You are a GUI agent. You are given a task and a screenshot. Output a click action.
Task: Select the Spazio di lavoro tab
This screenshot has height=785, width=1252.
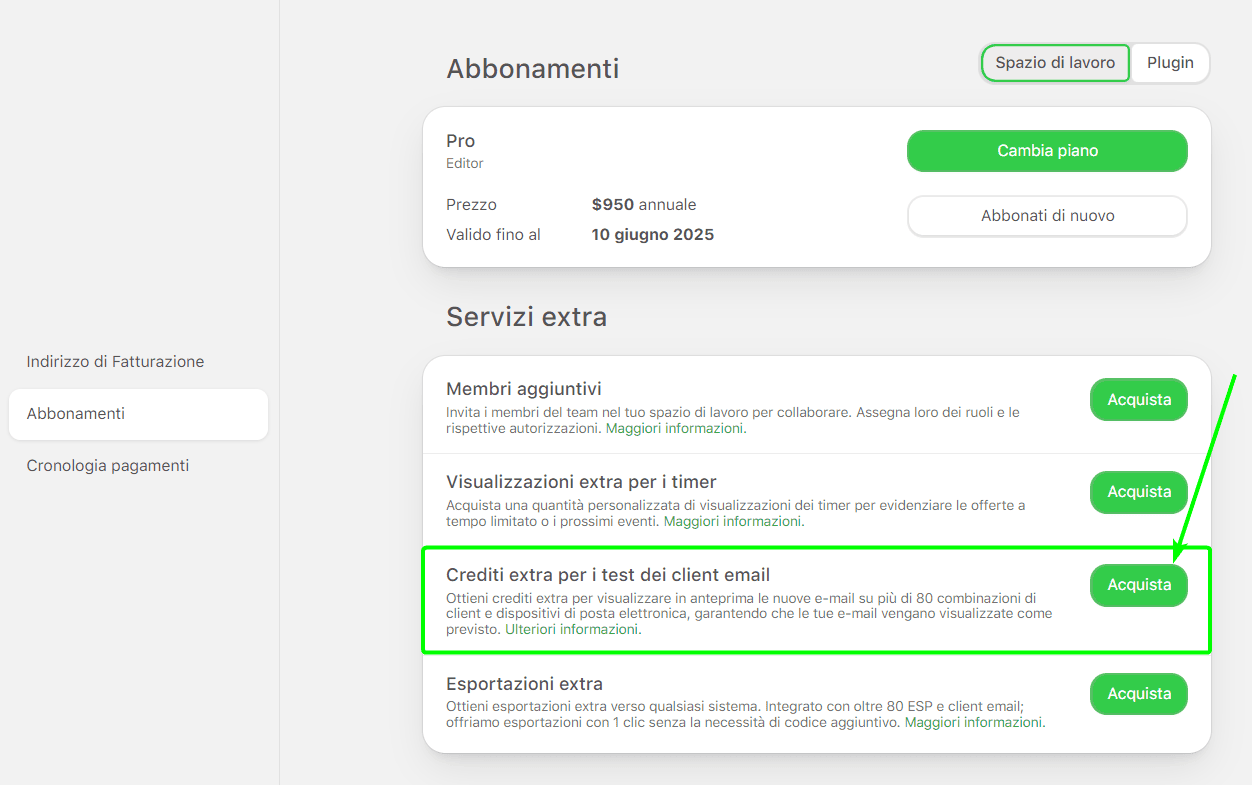[1054, 62]
